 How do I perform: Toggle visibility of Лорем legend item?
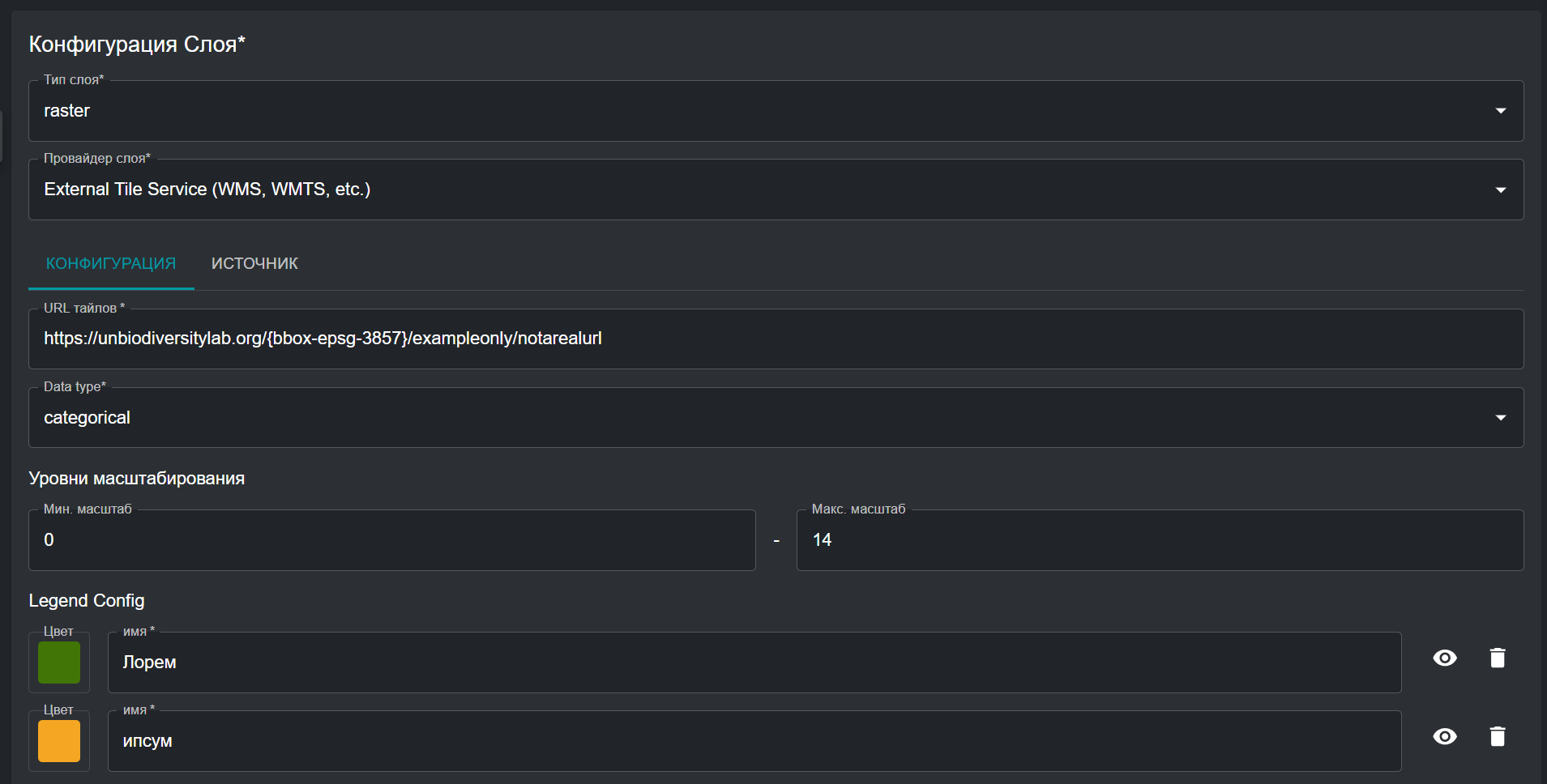point(1444,658)
